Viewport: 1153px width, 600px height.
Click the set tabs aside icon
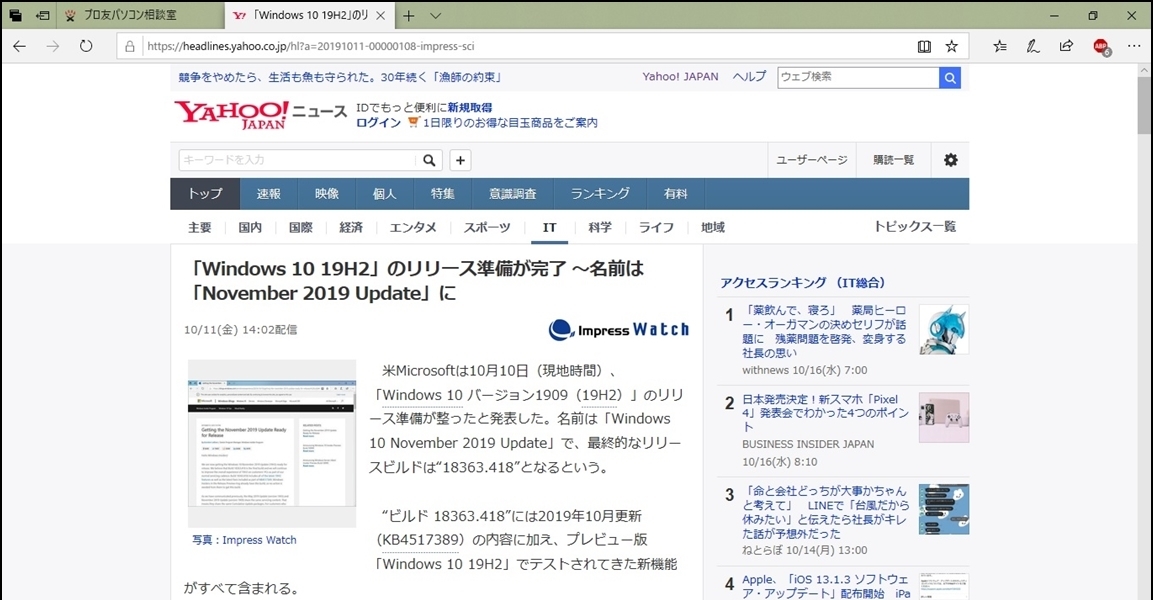(x=43, y=15)
